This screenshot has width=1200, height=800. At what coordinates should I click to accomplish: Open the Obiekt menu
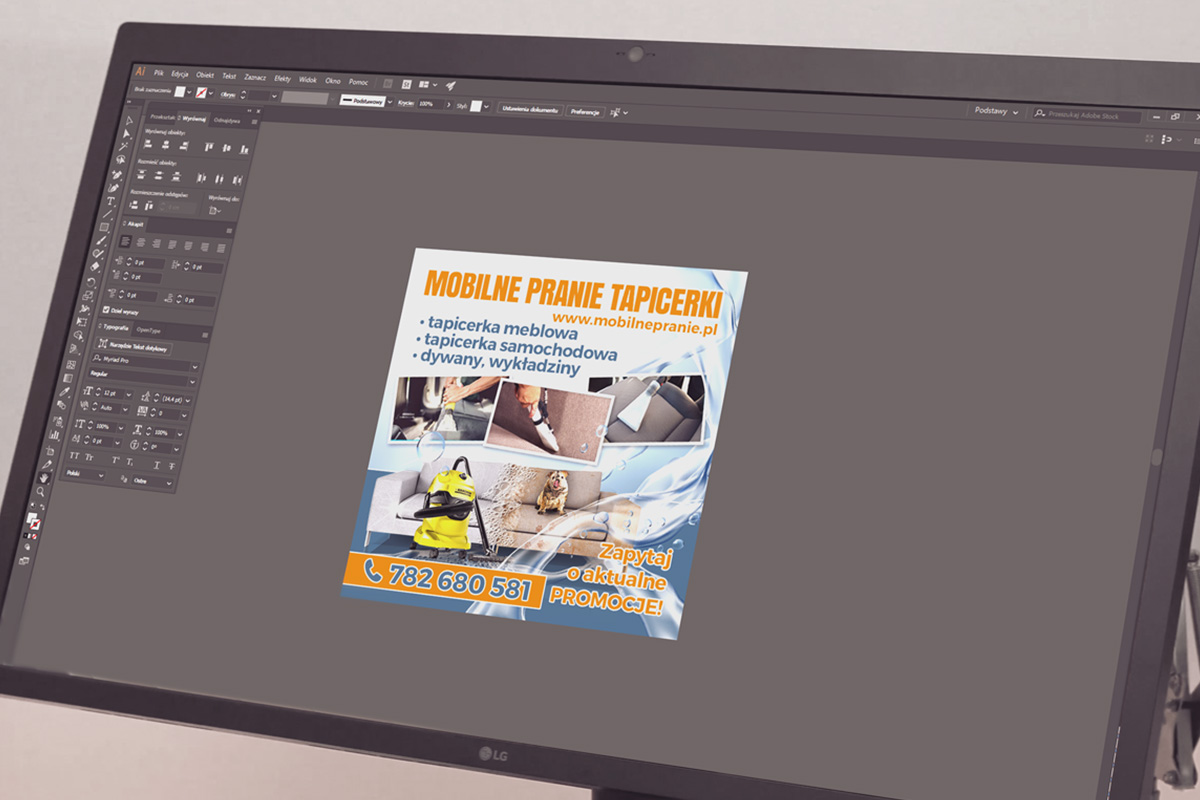(205, 75)
